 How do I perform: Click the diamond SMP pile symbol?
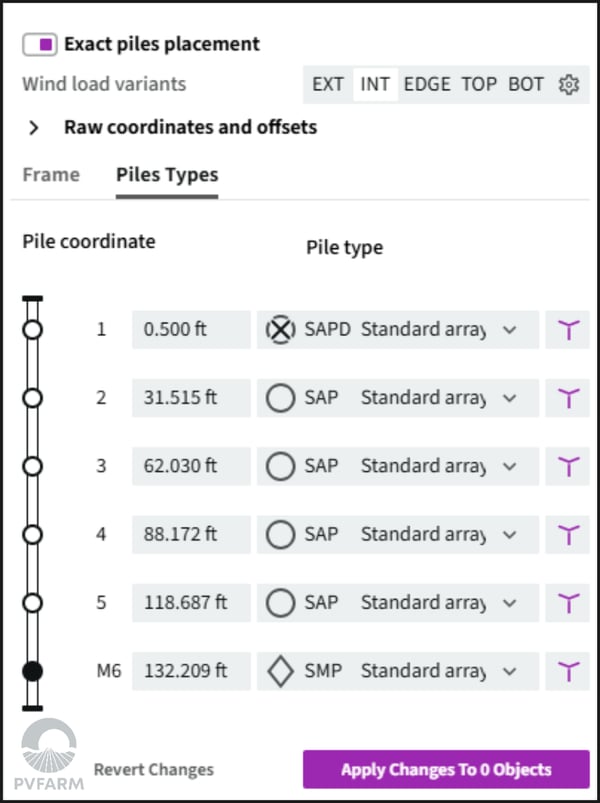280,671
